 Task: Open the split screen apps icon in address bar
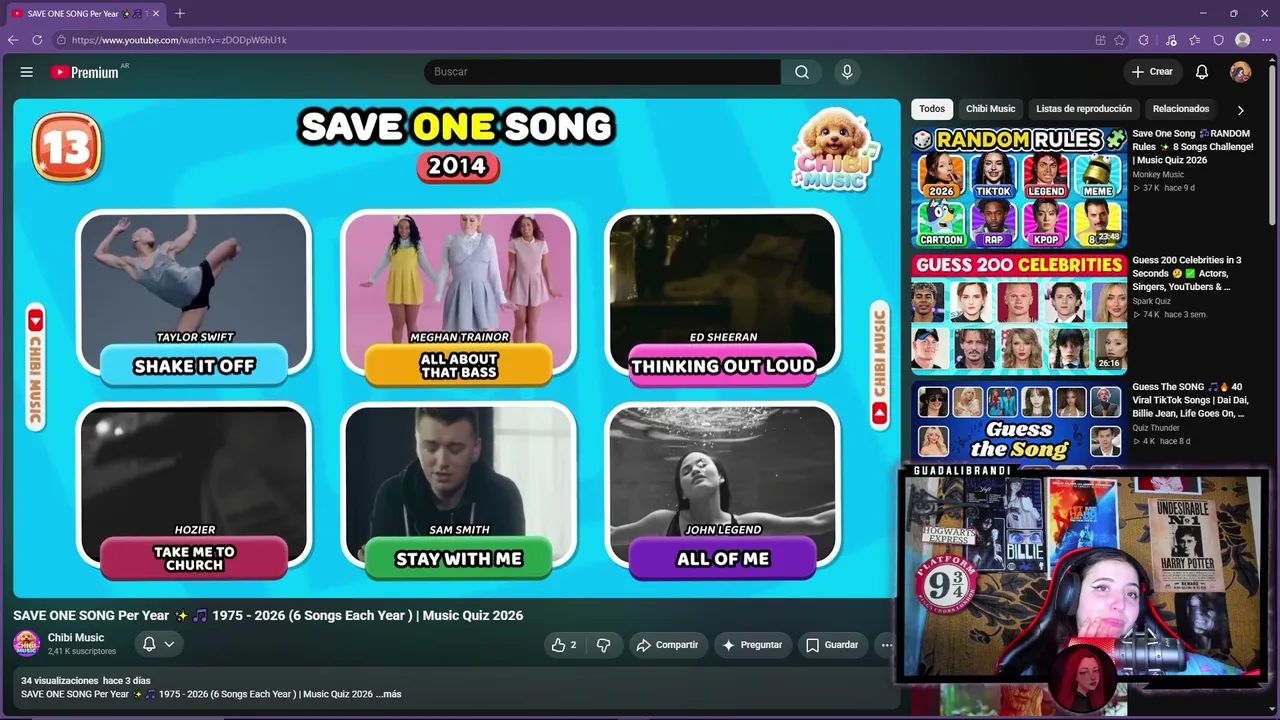click(1100, 40)
